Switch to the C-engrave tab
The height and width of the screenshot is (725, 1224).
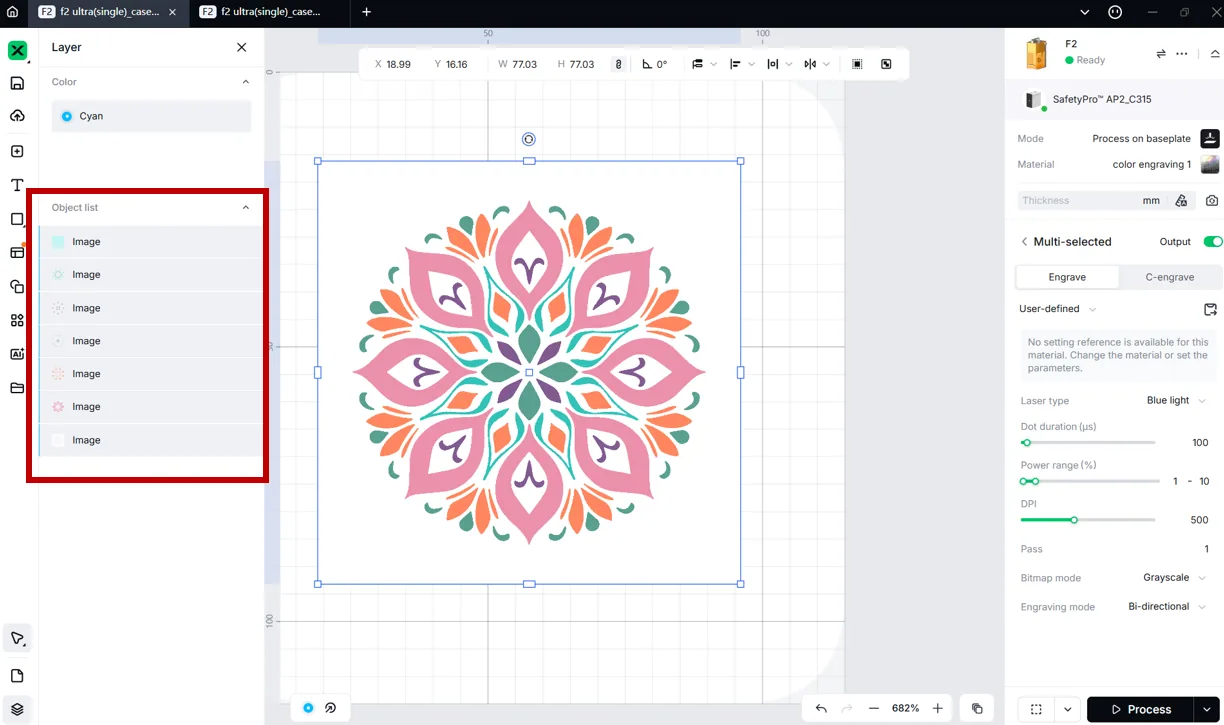coord(1169,277)
